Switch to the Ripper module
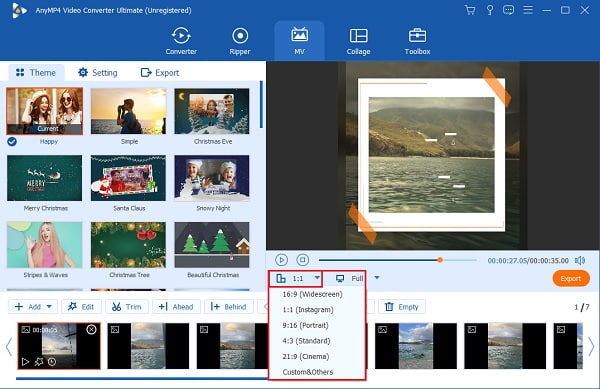 (240, 41)
